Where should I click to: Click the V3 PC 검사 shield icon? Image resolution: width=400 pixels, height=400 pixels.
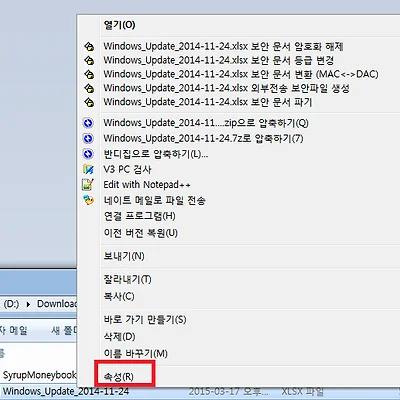pos(88,169)
